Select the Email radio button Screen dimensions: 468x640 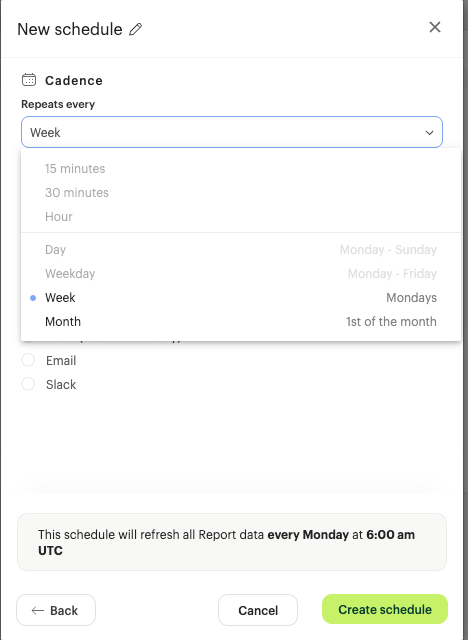click(x=28, y=360)
